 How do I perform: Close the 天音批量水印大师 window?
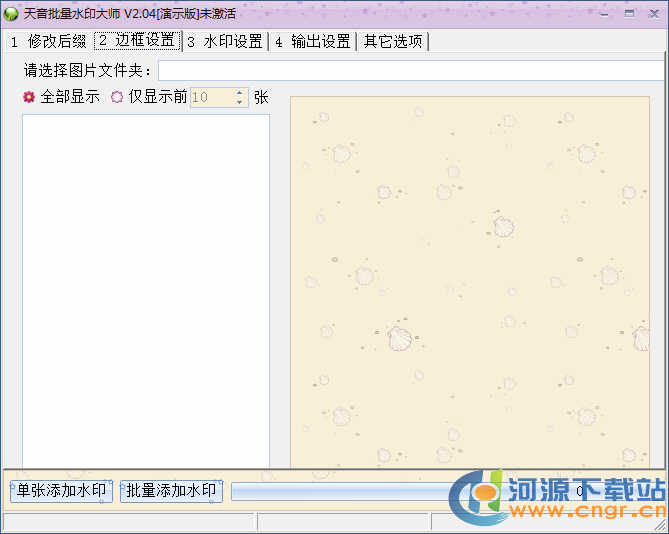[x=655, y=13]
